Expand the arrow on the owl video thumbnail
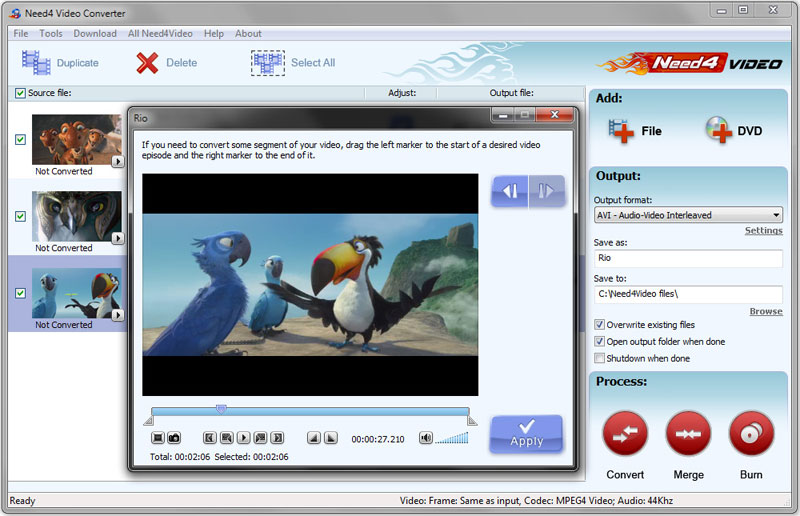This screenshot has height=516, width=800. 118,238
